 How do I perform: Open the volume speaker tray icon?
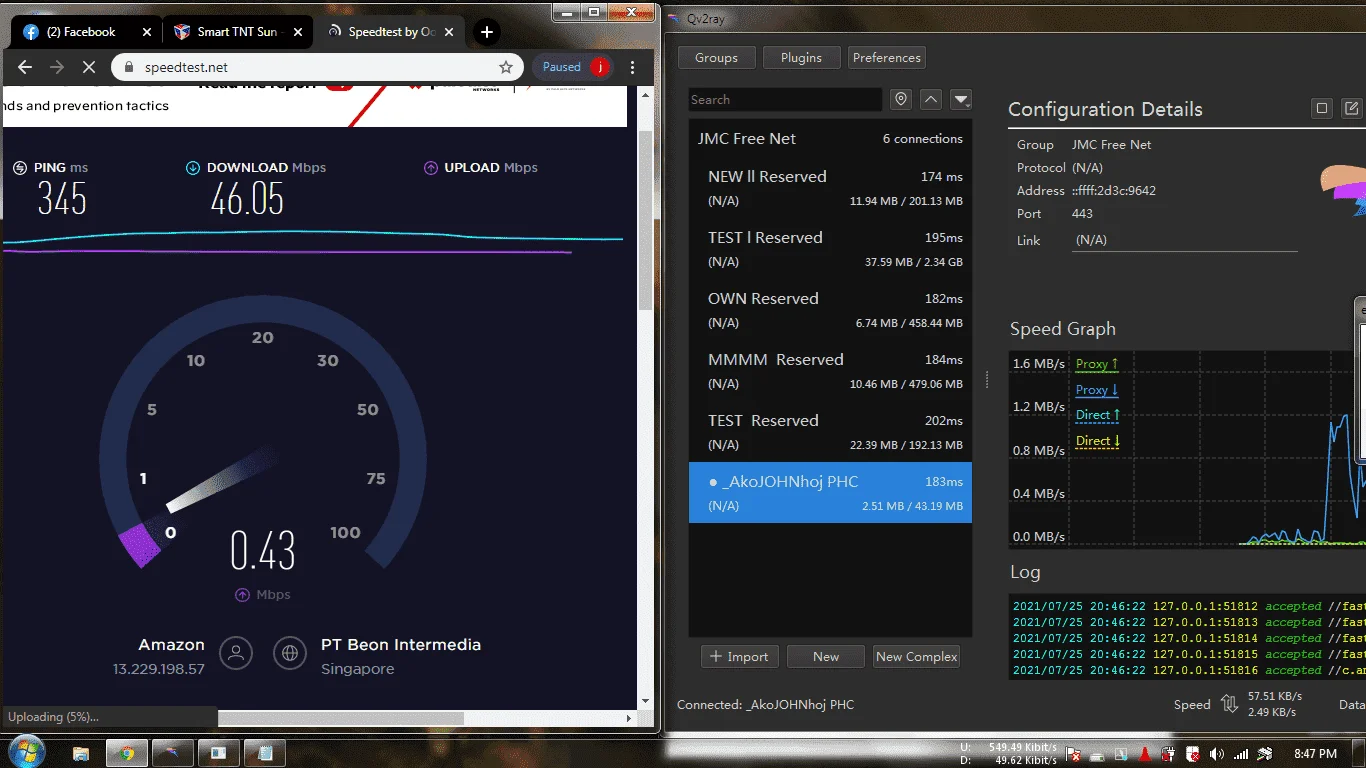[1217, 754]
